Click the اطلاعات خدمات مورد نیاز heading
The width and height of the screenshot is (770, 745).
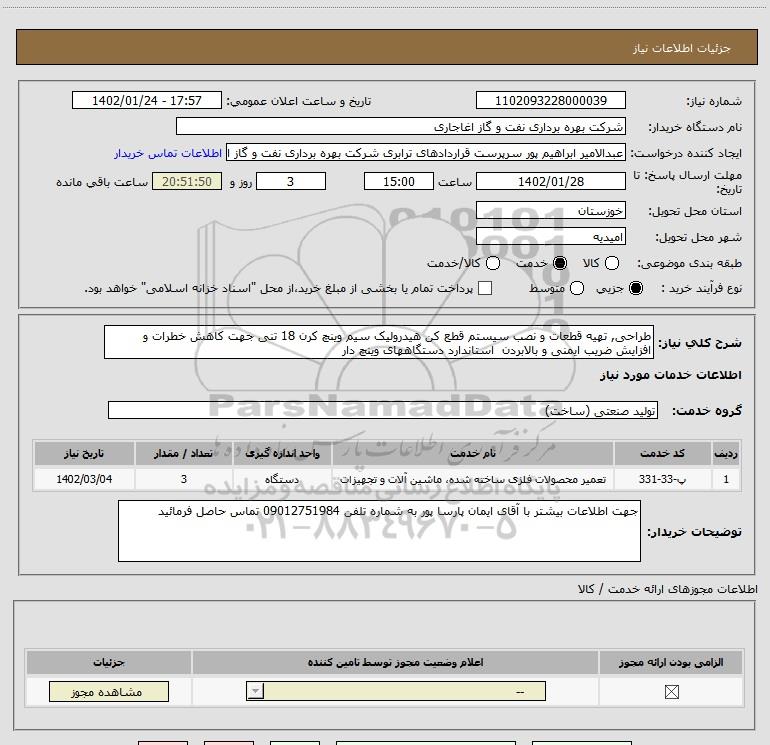pos(670,375)
